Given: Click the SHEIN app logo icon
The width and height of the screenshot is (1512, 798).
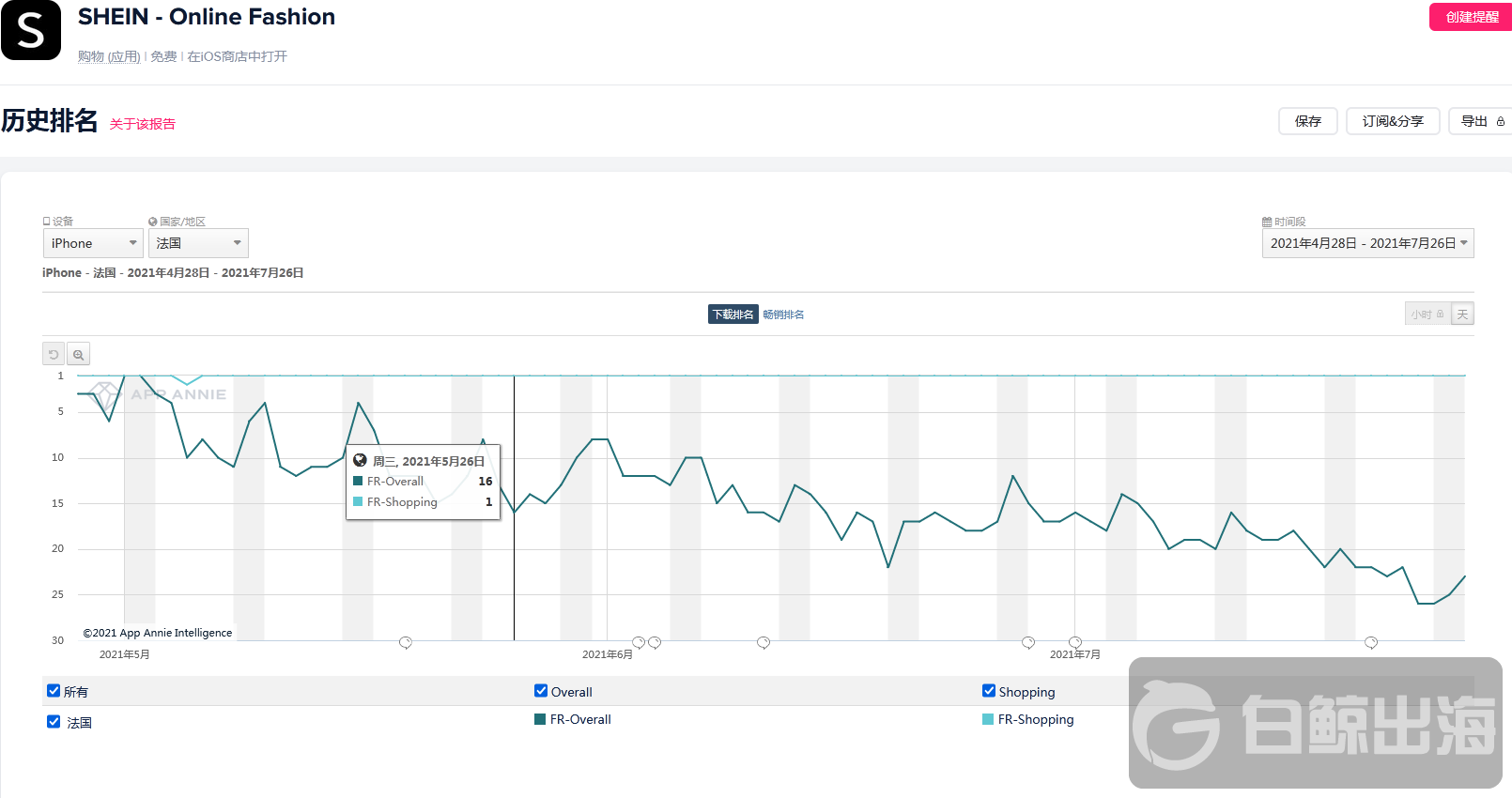Looking at the screenshot, I should coord(31,30).
